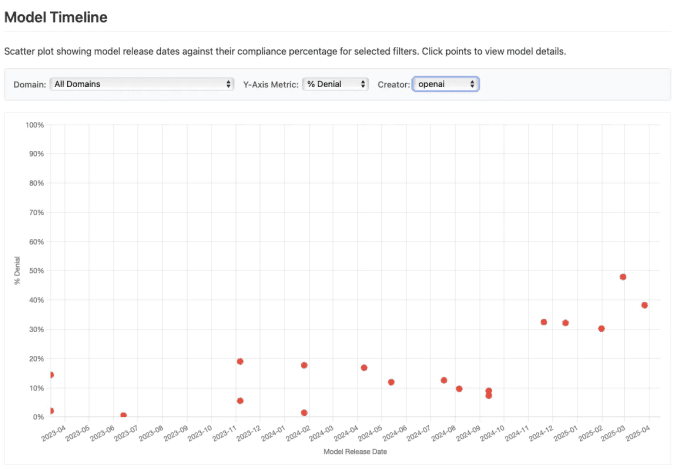
Task: Click the 2024-08 data point near 10%
Action: point(459,389)
